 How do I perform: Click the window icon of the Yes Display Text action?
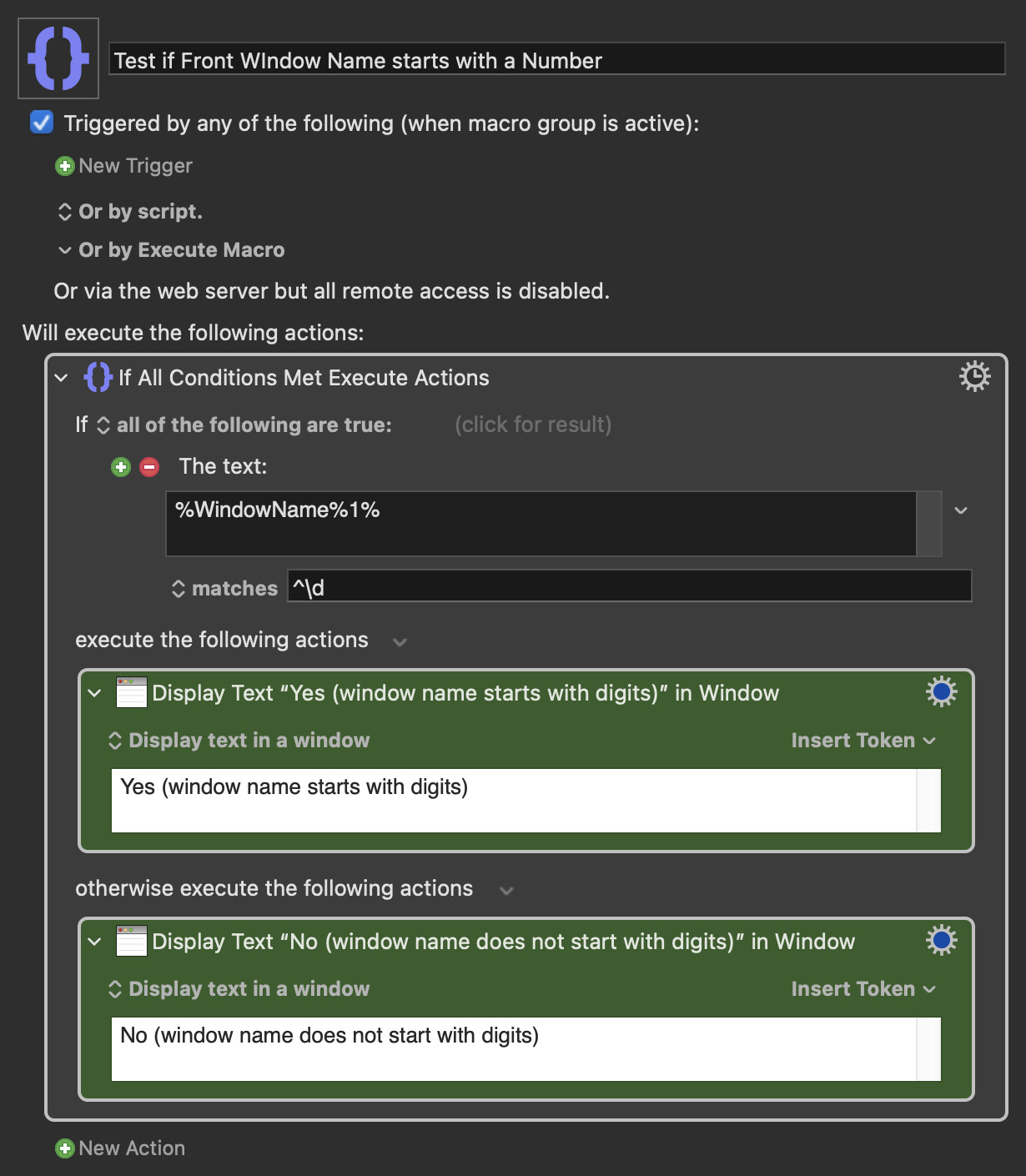click(132, 692)
